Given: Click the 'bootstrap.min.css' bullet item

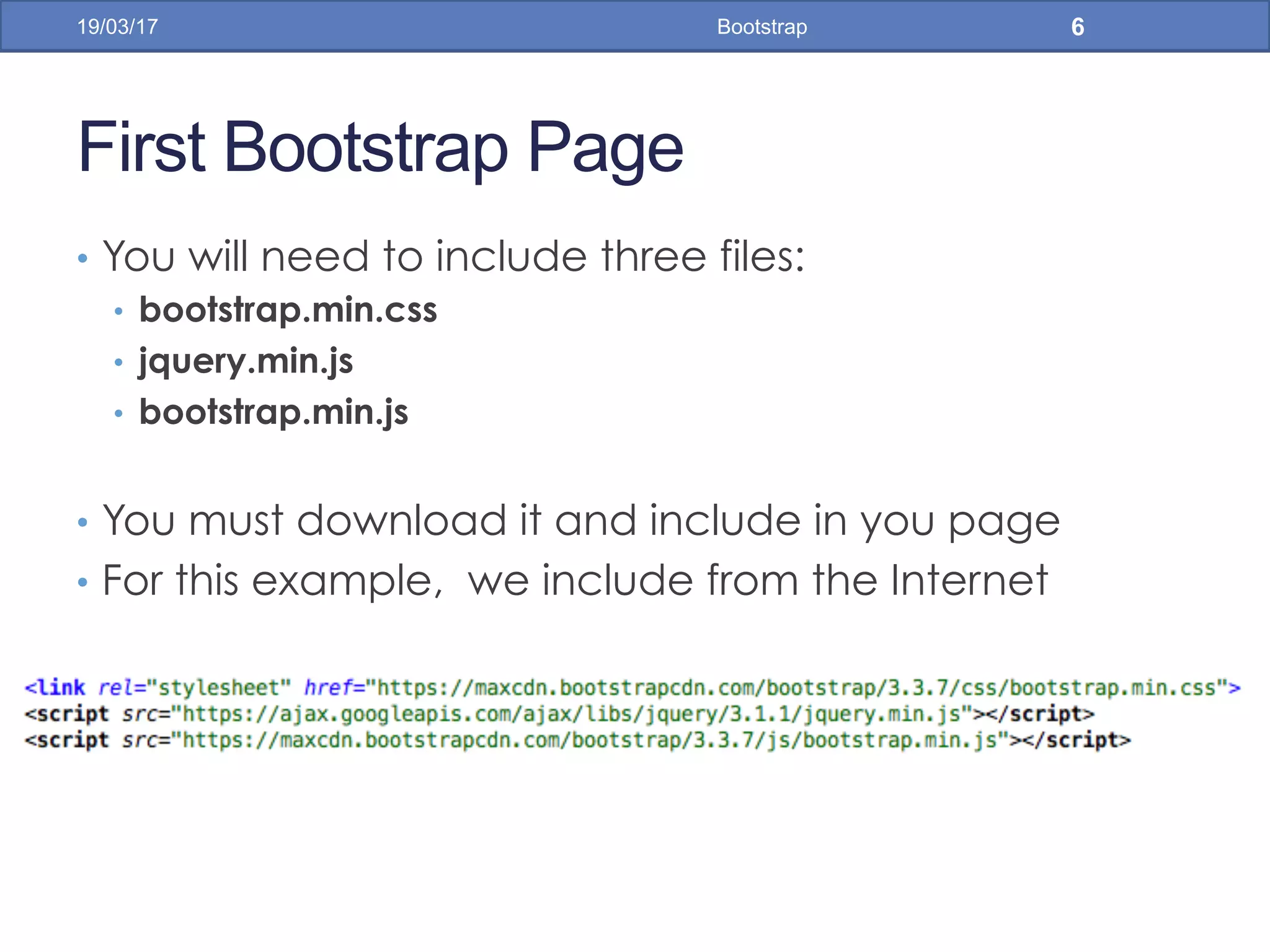Looking at the screenshot, I should click(x=288, y=309).
